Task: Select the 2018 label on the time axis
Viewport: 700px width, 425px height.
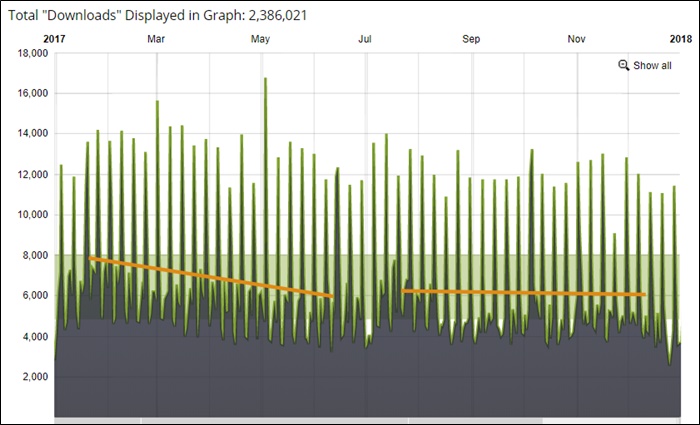Action: tap(681, 39)
